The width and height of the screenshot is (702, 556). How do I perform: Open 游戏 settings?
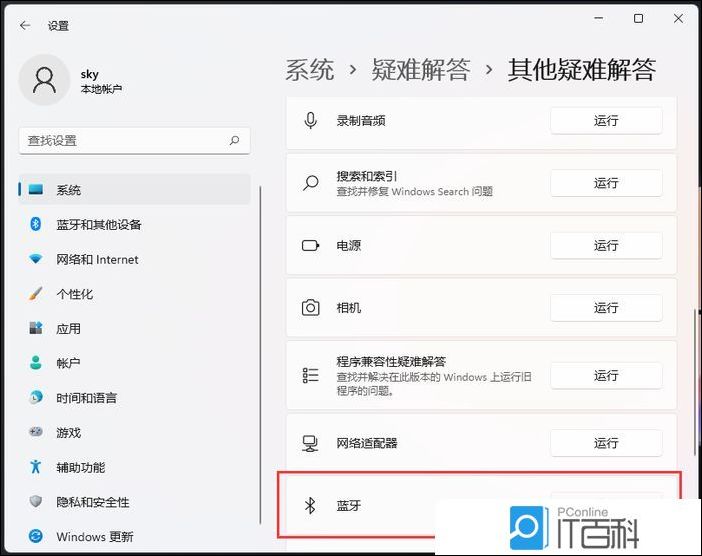point(134,432)
